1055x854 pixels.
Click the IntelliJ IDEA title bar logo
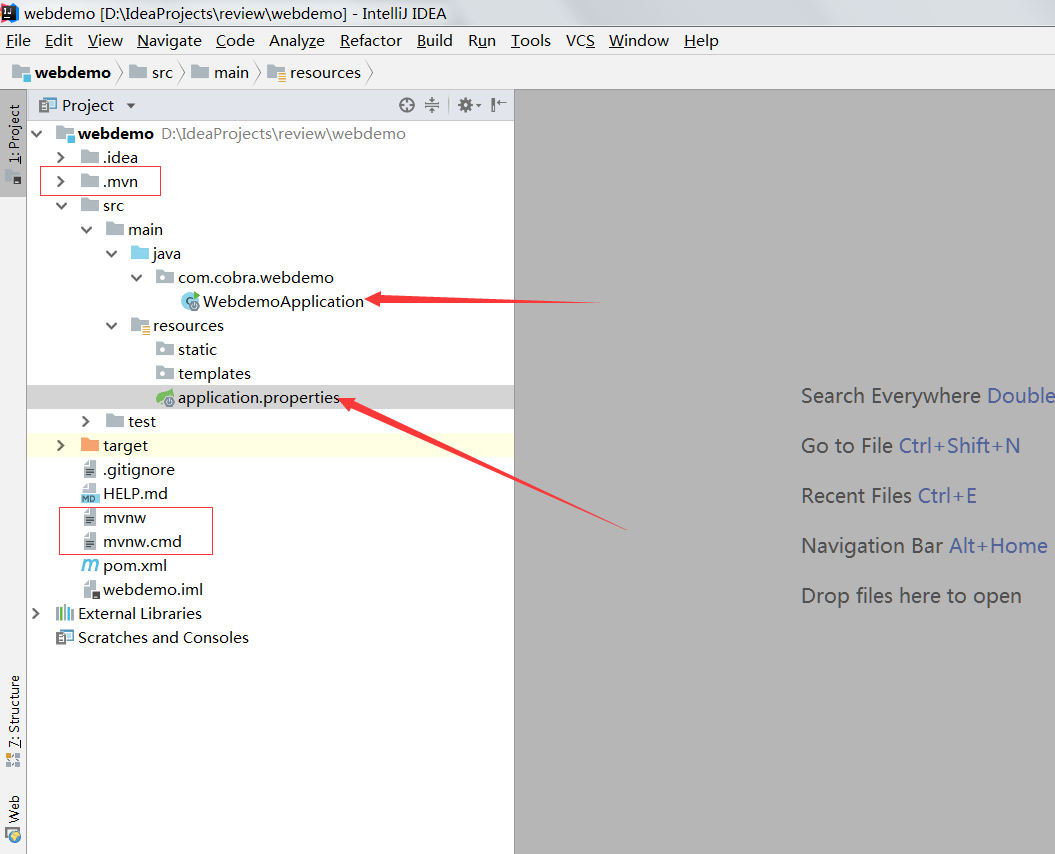[9, 12]
